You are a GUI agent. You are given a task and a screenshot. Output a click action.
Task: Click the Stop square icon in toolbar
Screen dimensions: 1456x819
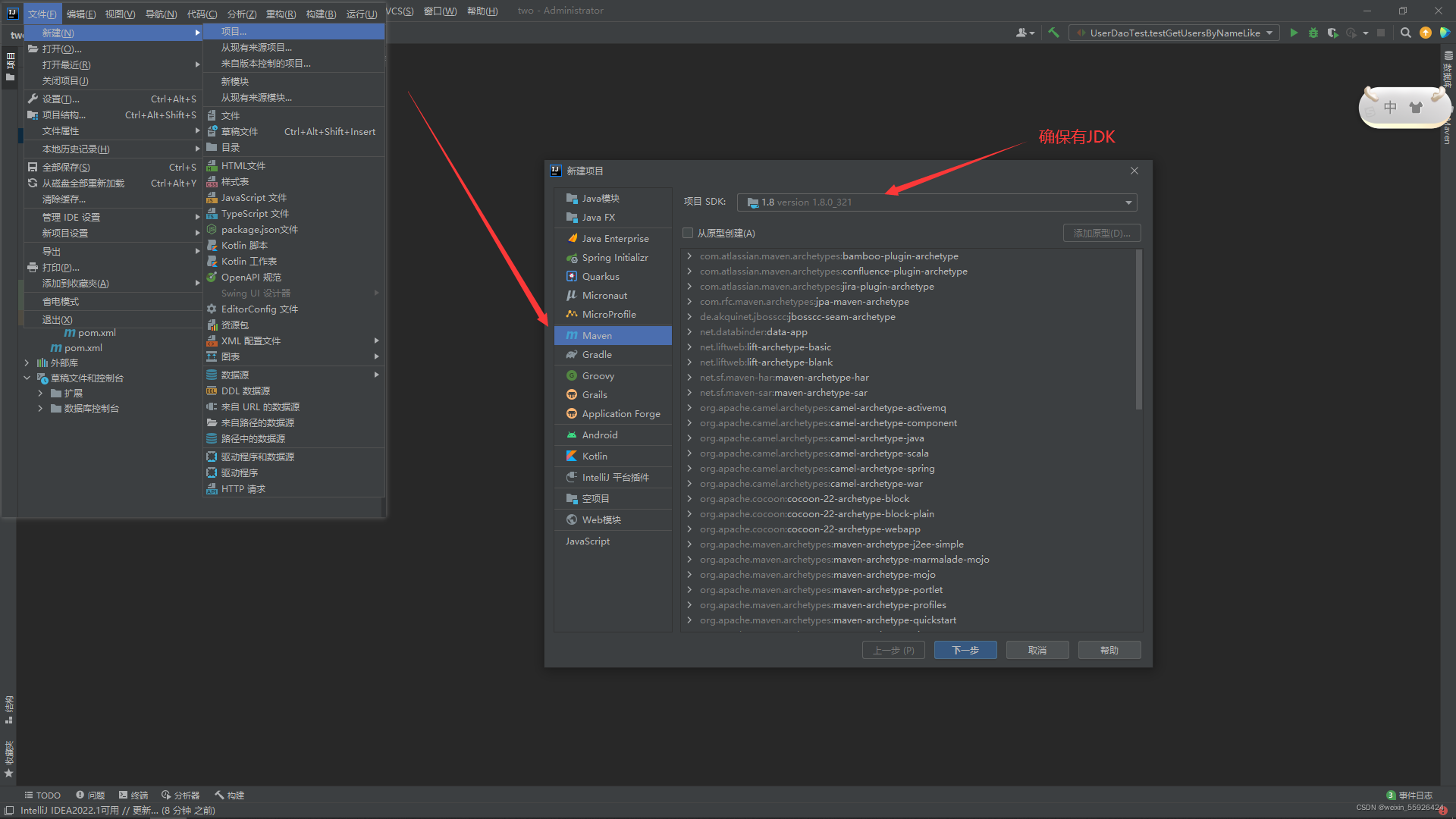tap(1381, 33)
